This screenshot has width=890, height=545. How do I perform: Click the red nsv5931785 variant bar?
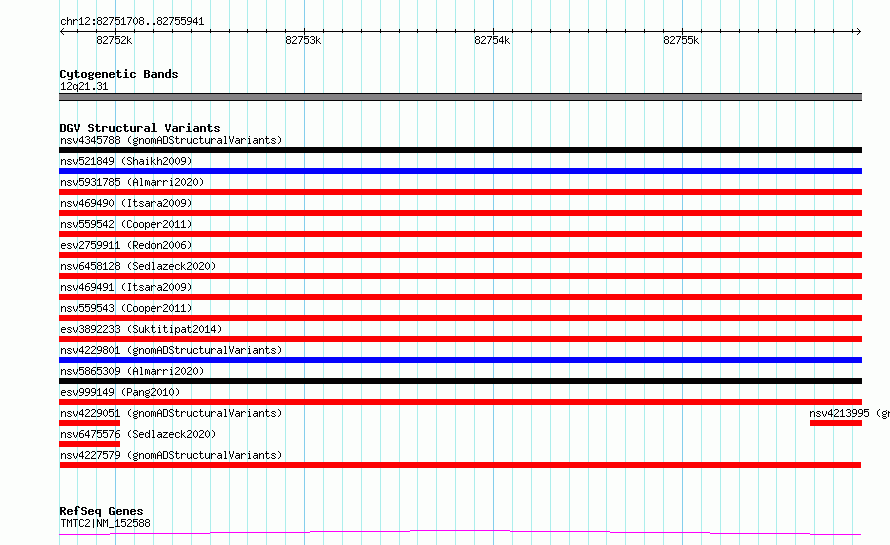(460, 192)
